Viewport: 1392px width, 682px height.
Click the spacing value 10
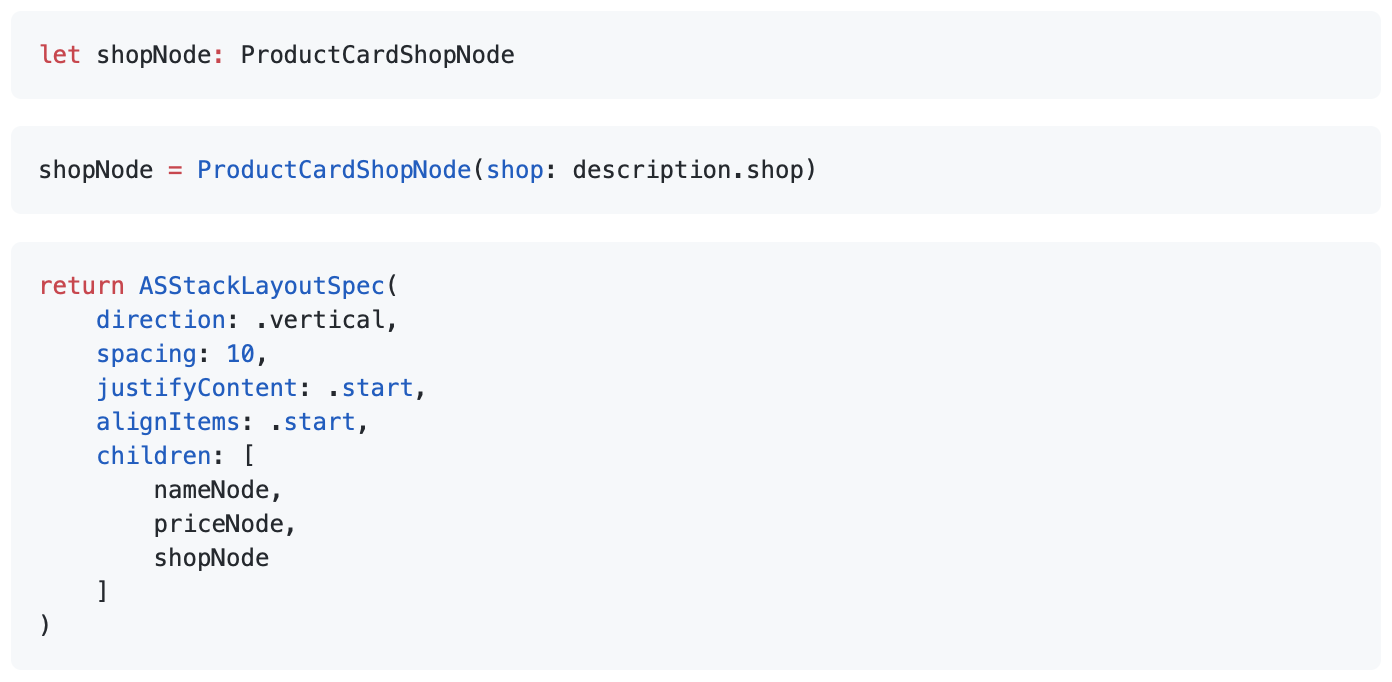pyautogui.click(x=240, y=354)
